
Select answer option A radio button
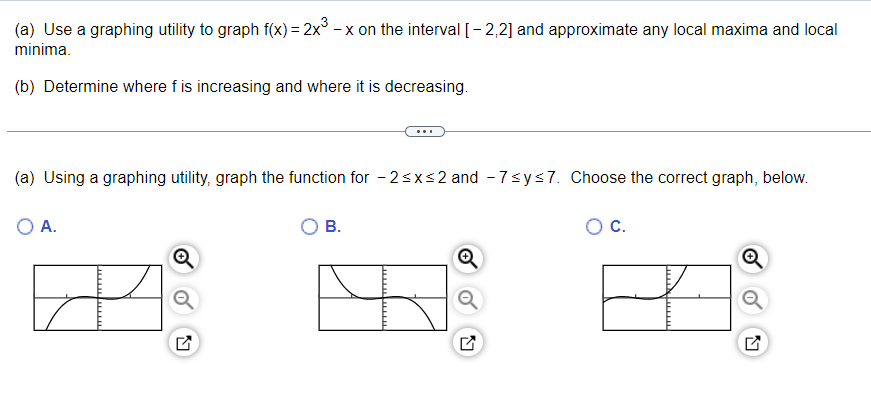tap(25, 227)
